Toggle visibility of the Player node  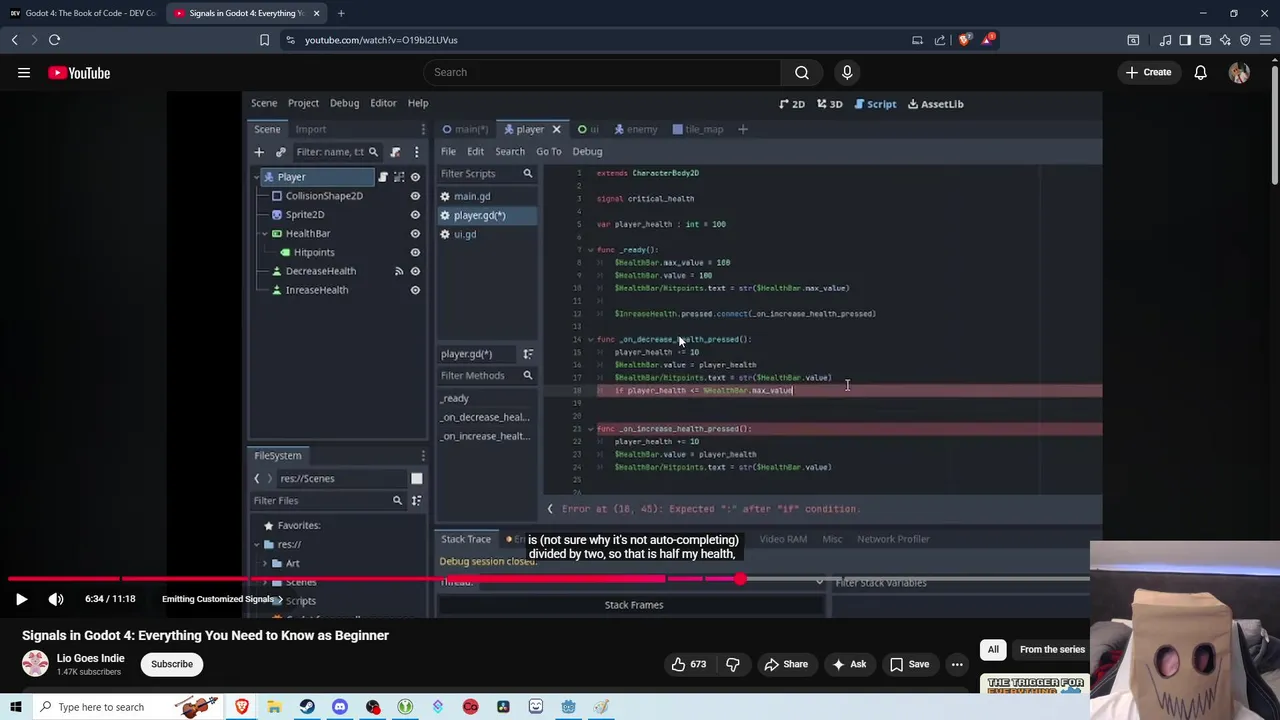[415, 177]
